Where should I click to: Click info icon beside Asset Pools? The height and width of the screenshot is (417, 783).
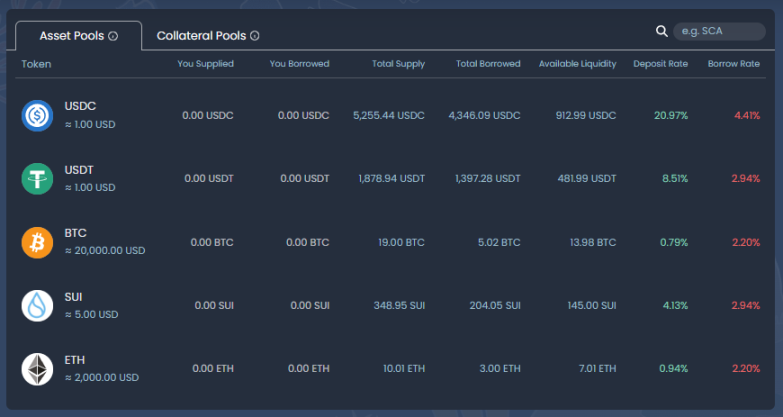click(113, 36)
